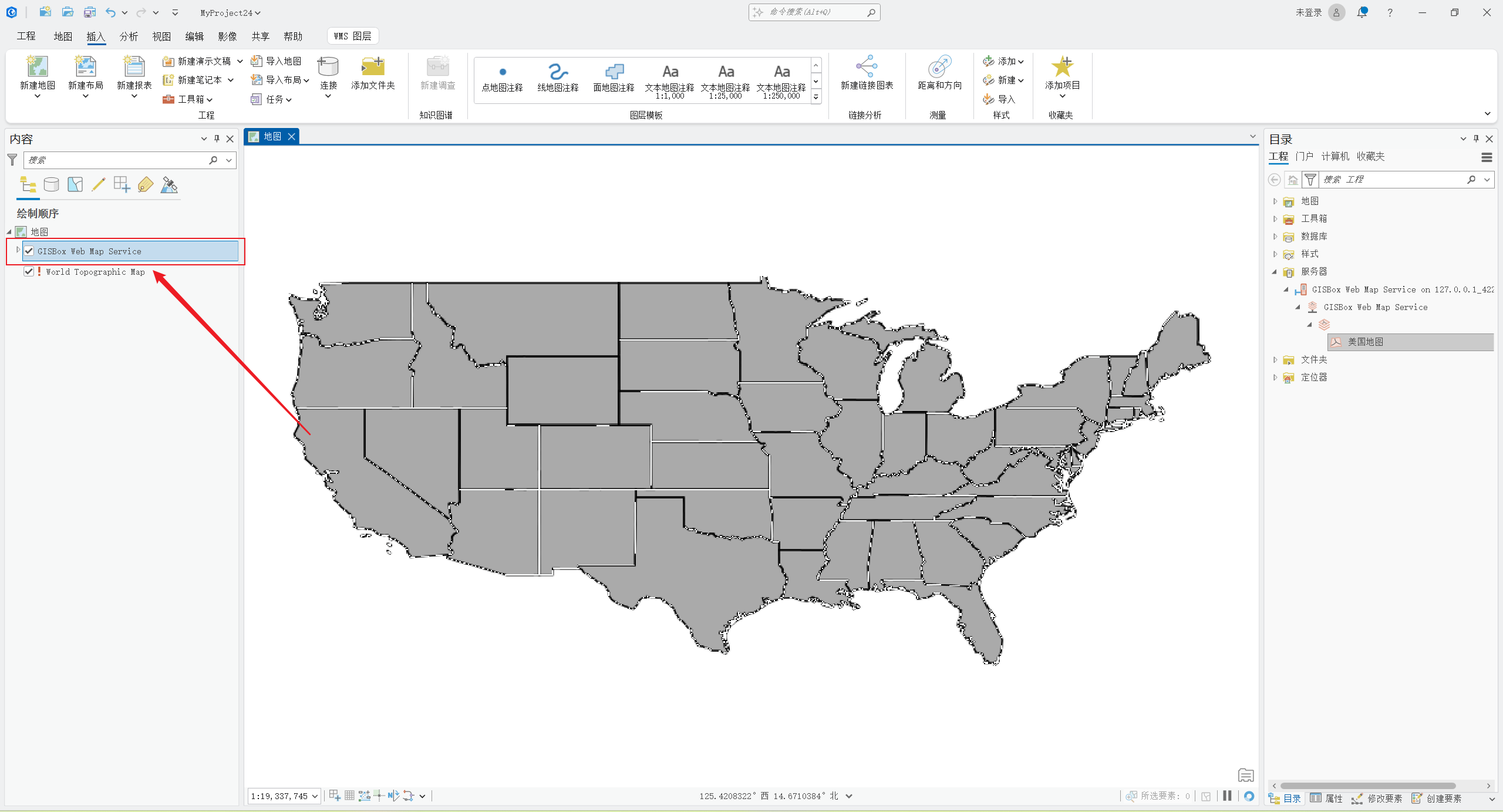
Task: Open New Link Chart (新建链接图表) tool
Action: coord(867,67)
